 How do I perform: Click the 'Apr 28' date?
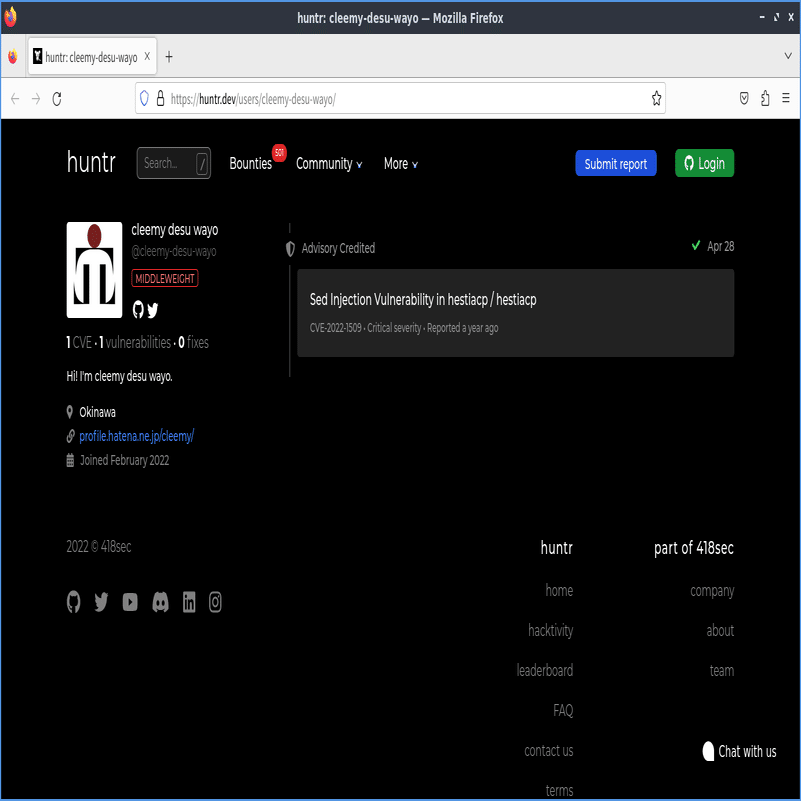point(720,247)
